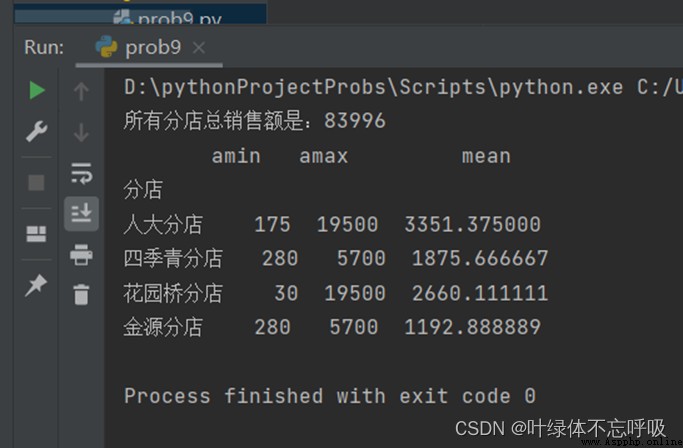The image size is (683, 448).
Task: Clear console with trash can icon
Action: [81, 295]
